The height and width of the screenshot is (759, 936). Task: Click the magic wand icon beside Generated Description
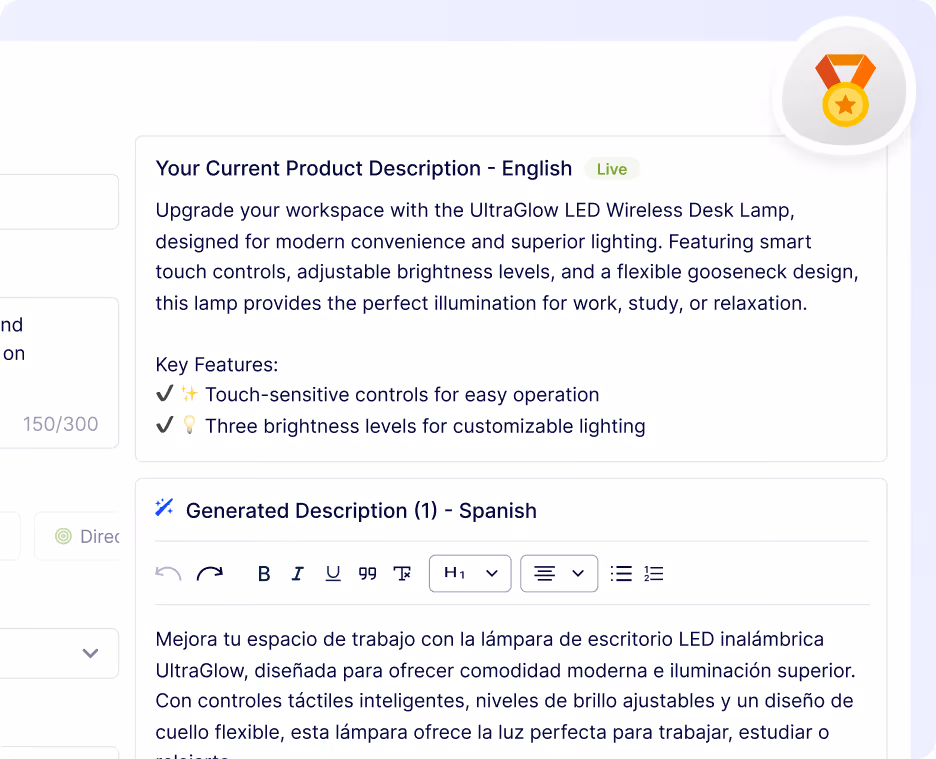click(163, 509)
